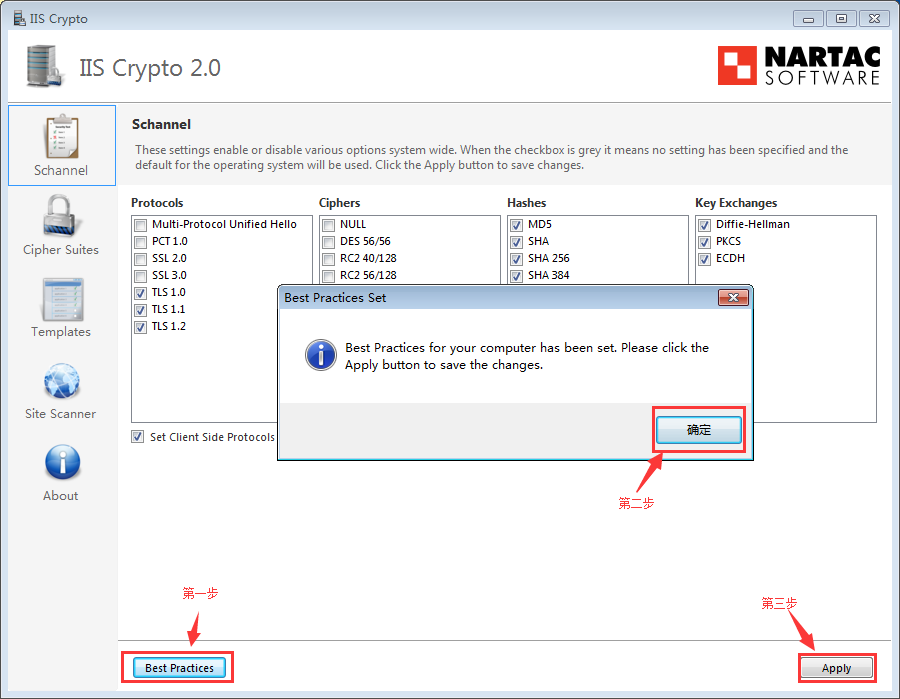Click the title bar application icon
Screen dimensions: 900x699
20,18
